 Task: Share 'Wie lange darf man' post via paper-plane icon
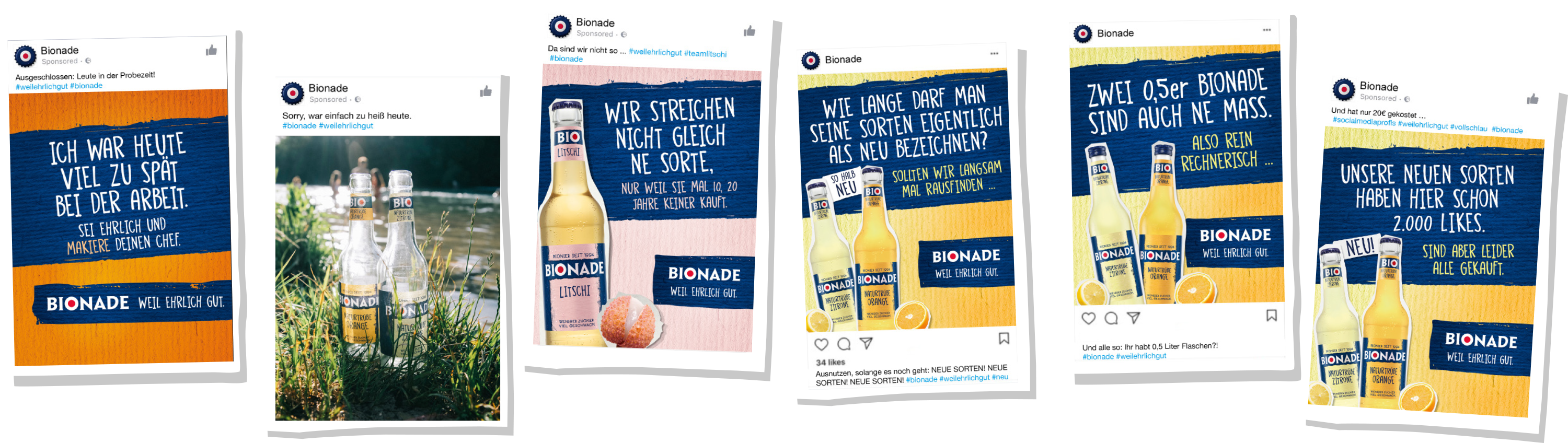866,343
